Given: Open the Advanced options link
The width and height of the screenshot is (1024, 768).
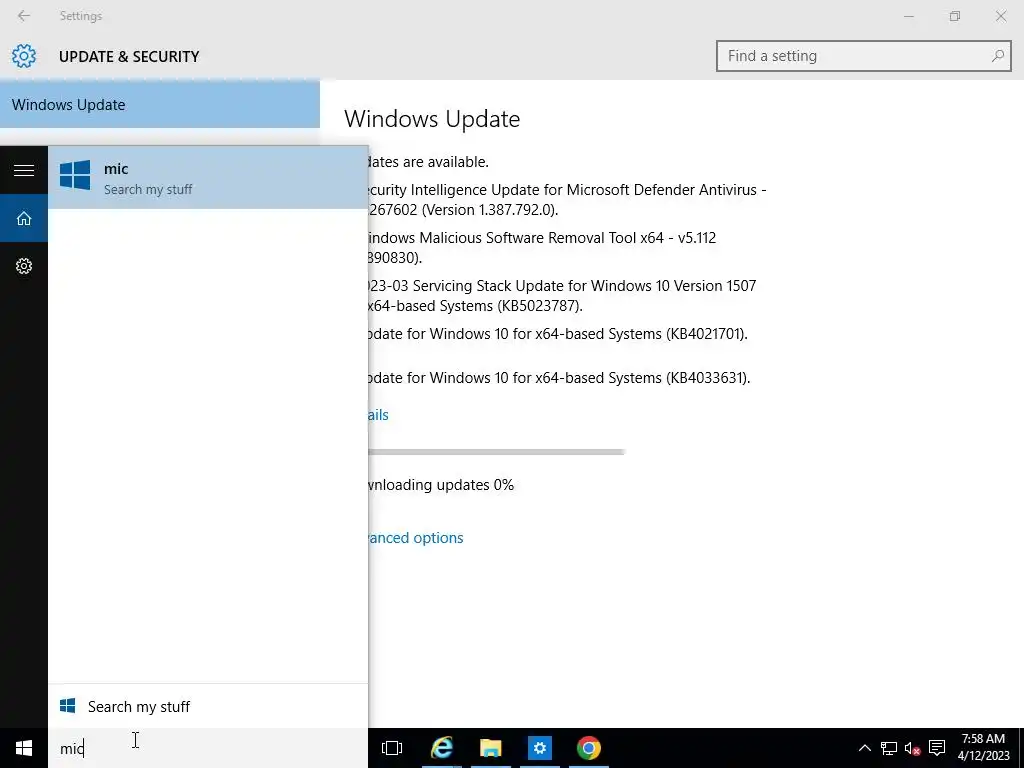Looking at the screenshot, I should (415, 538).
